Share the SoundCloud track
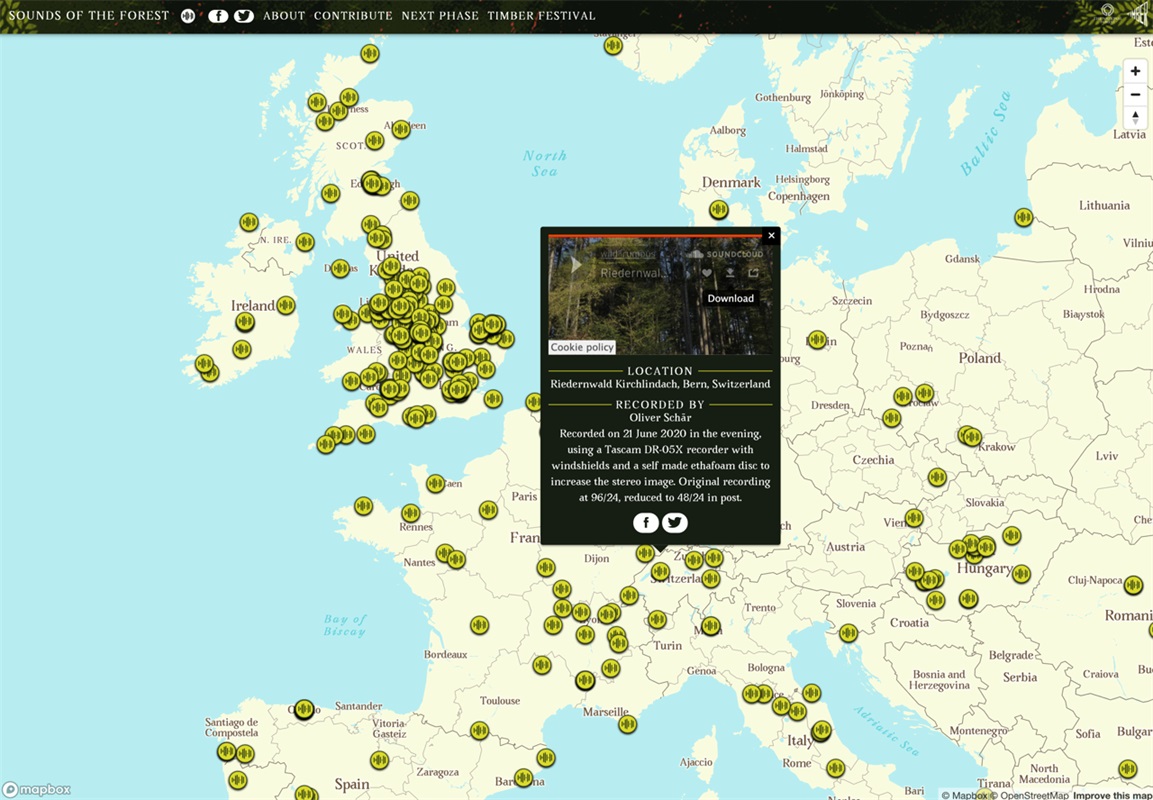 [x=753, y=273]
